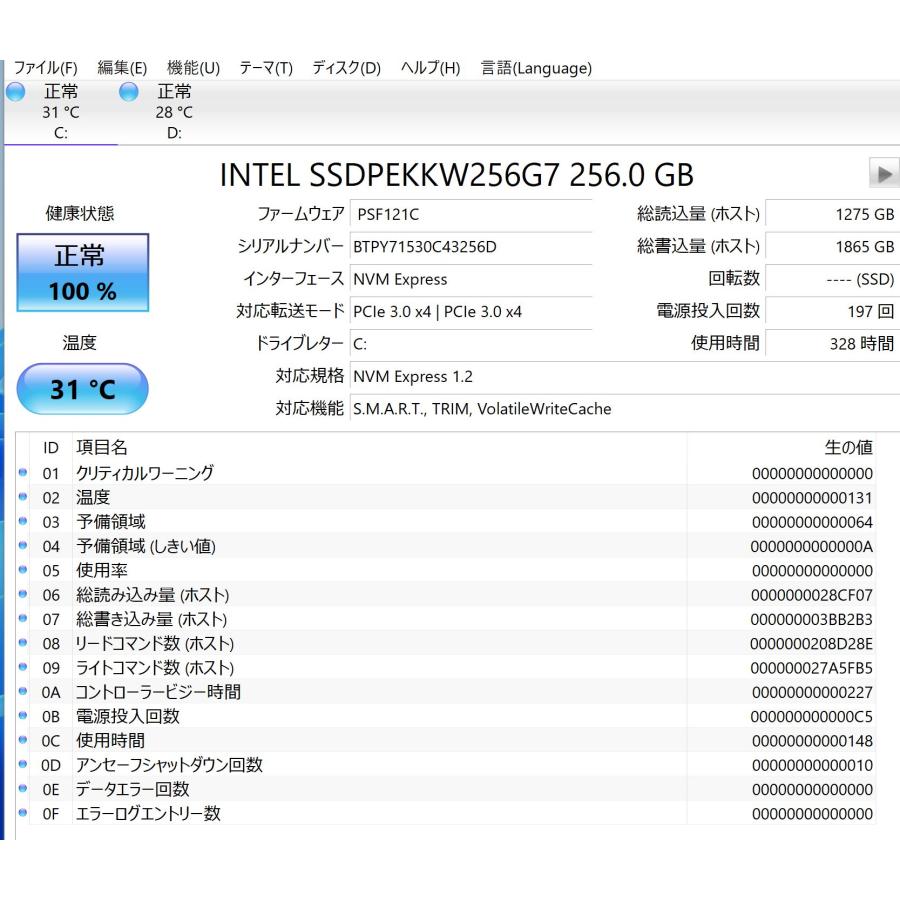Open the テーマ(T) menu
The image size is (900, 900).
(x=266, y=68)
